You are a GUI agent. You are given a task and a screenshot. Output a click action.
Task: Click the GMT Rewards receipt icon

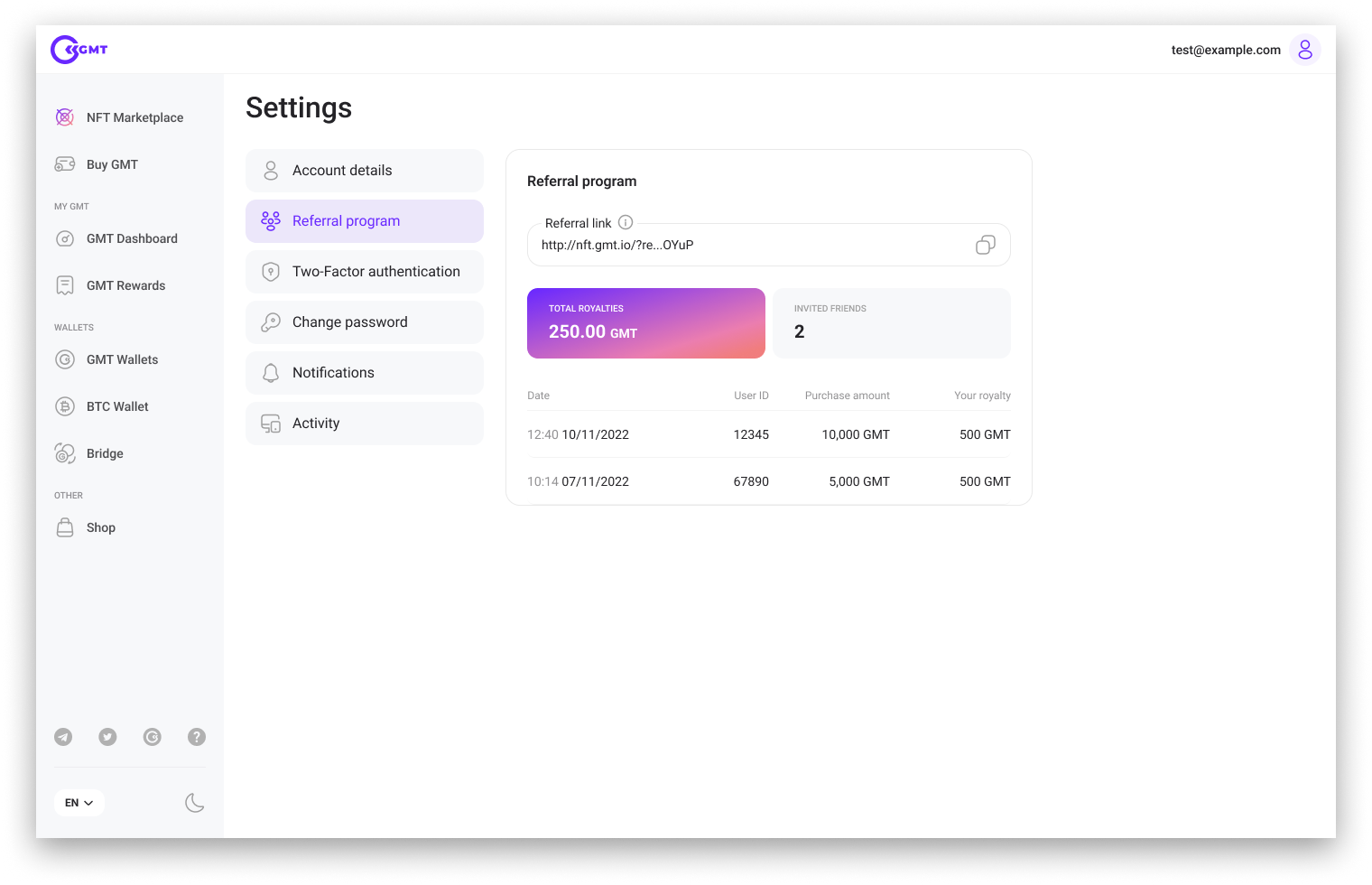coord(65,285)
